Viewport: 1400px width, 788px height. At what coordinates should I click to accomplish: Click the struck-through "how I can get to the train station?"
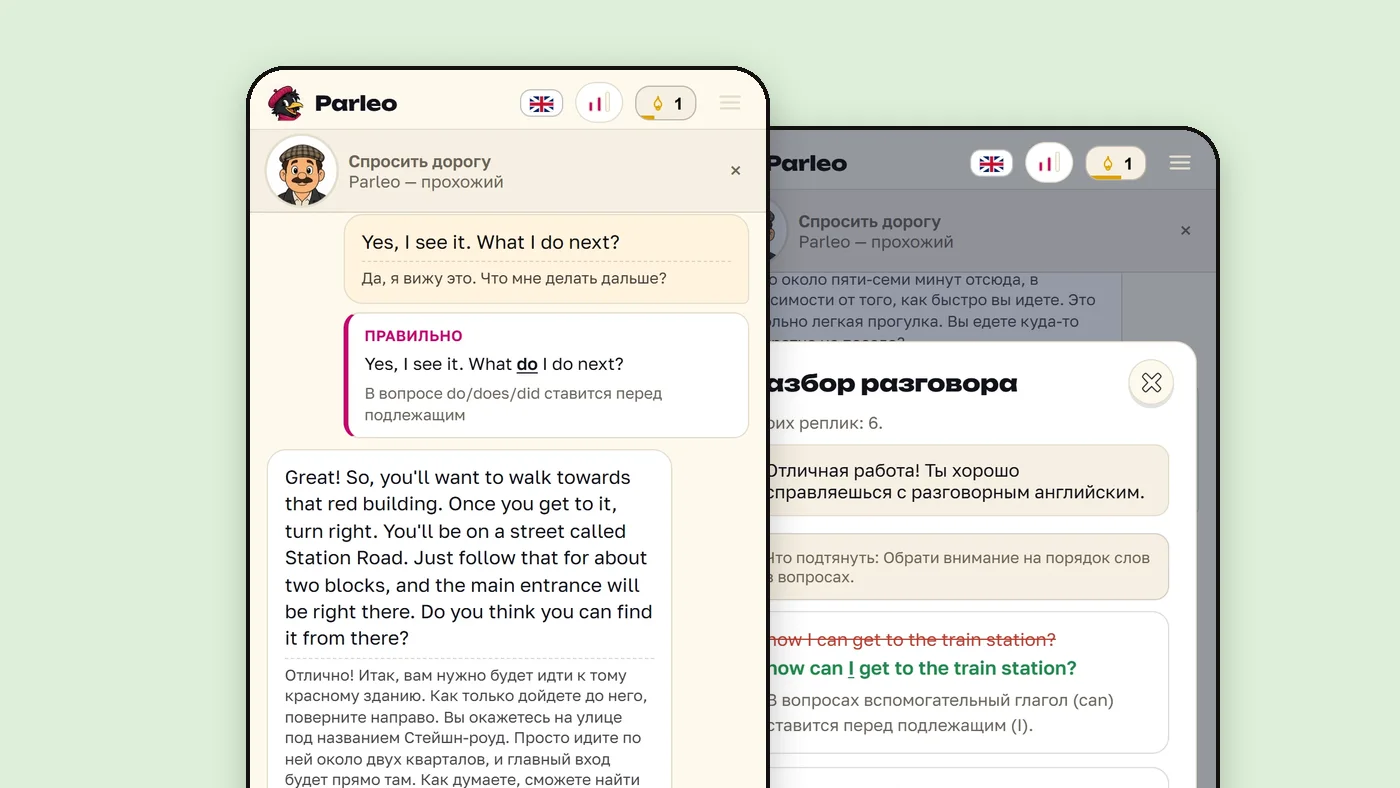(912, 640)
